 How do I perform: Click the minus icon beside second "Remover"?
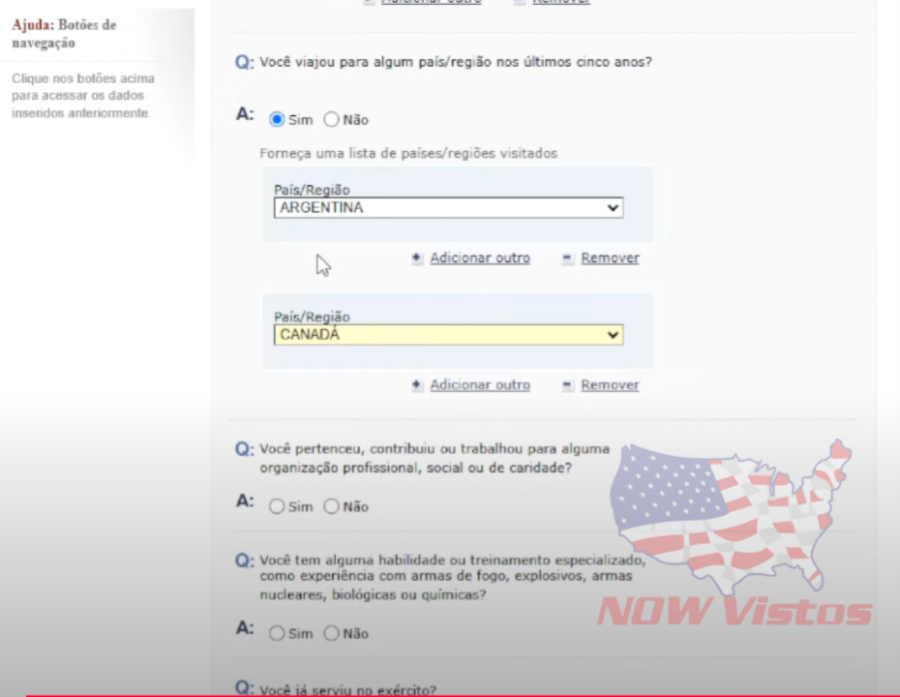pos(566,385)
